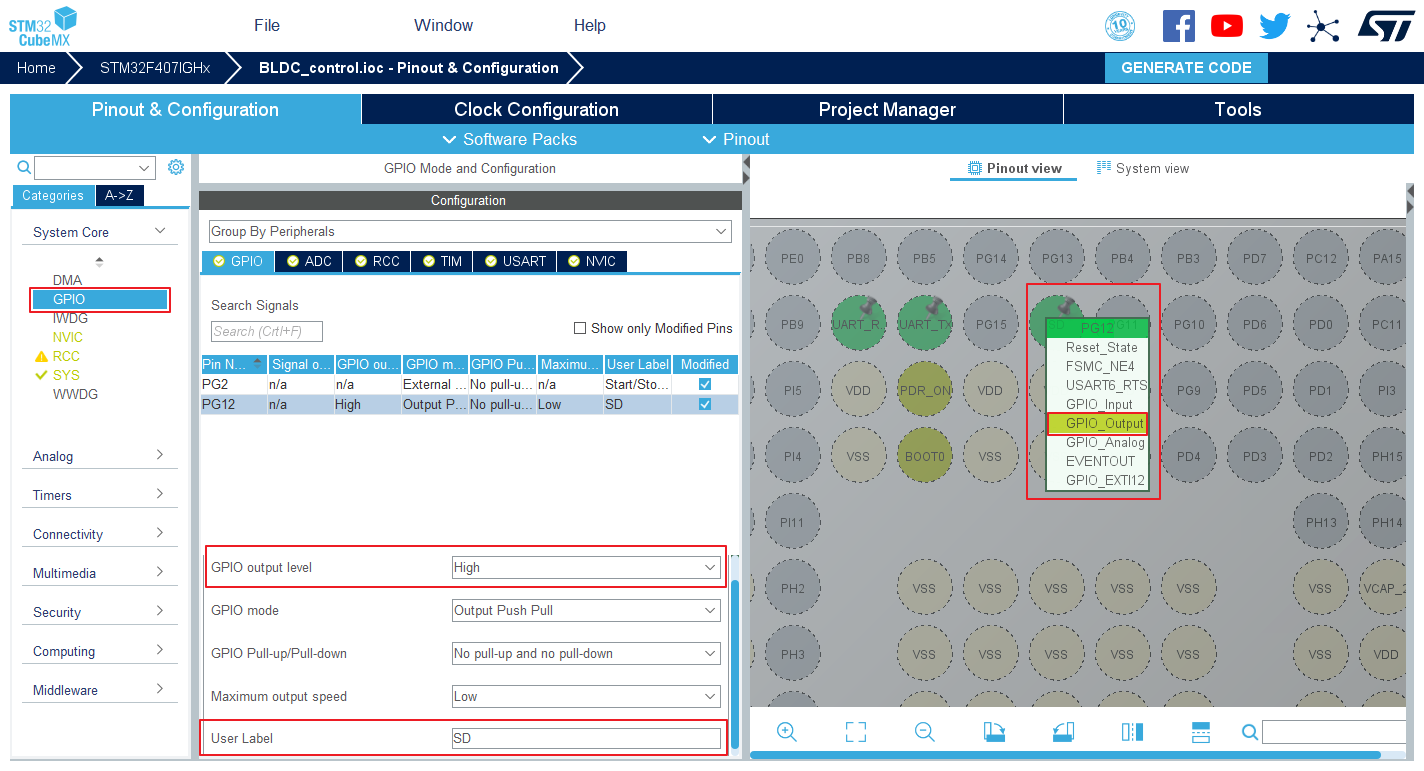Viewport: 1424px width, 771px height.
Task: Click the GENERATE CODE button
Action: click(1186, 68)
